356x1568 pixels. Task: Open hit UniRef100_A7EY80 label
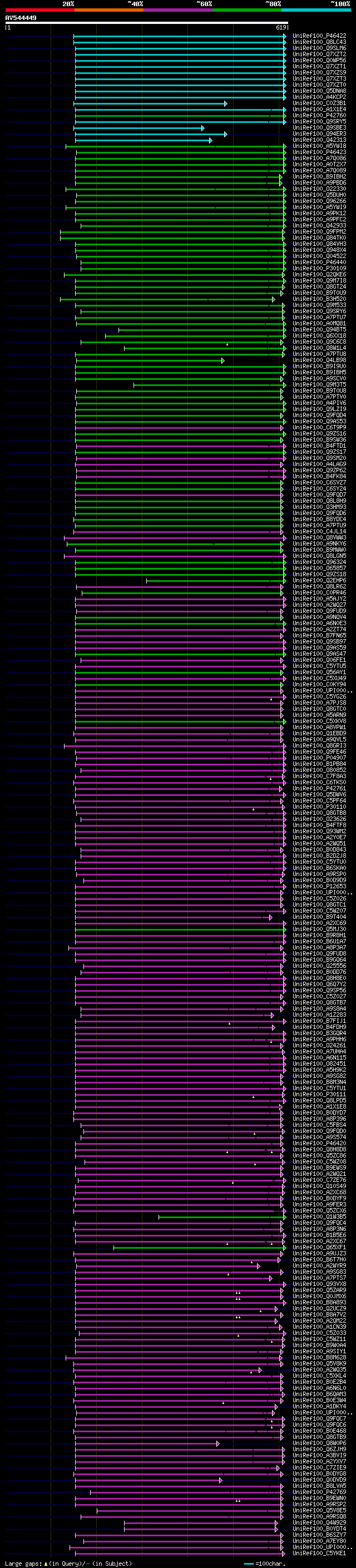[x=319, y=1541]
